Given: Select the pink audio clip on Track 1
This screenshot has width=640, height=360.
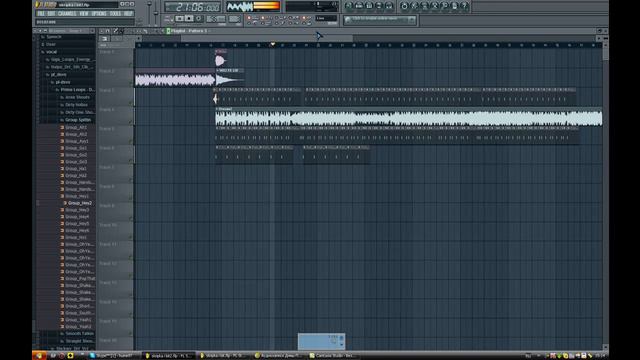Looking at the screenshot, I should point(221,59).
